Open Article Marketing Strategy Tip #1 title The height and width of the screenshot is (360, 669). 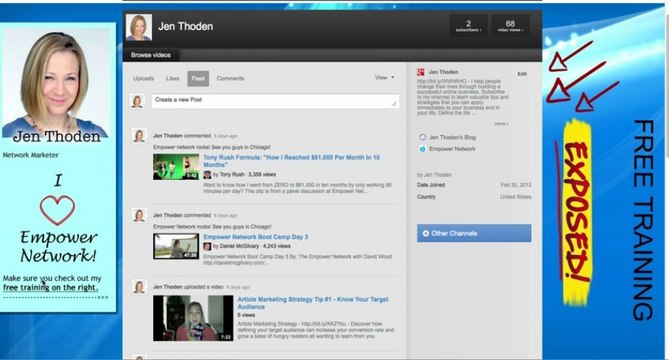tap(313, 303)
